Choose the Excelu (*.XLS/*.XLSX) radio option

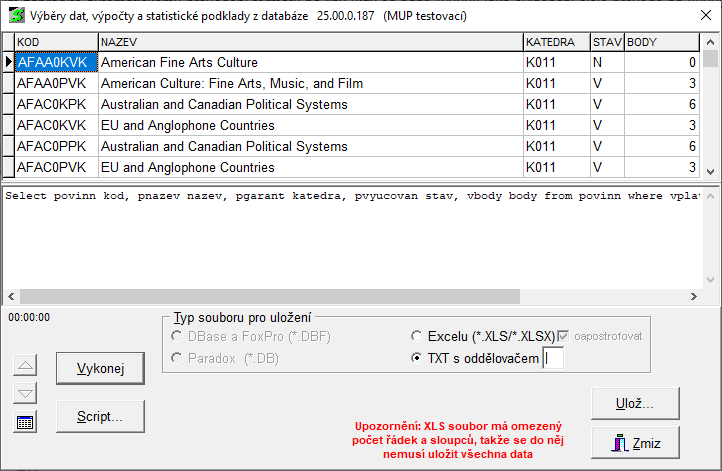point(418,337)
